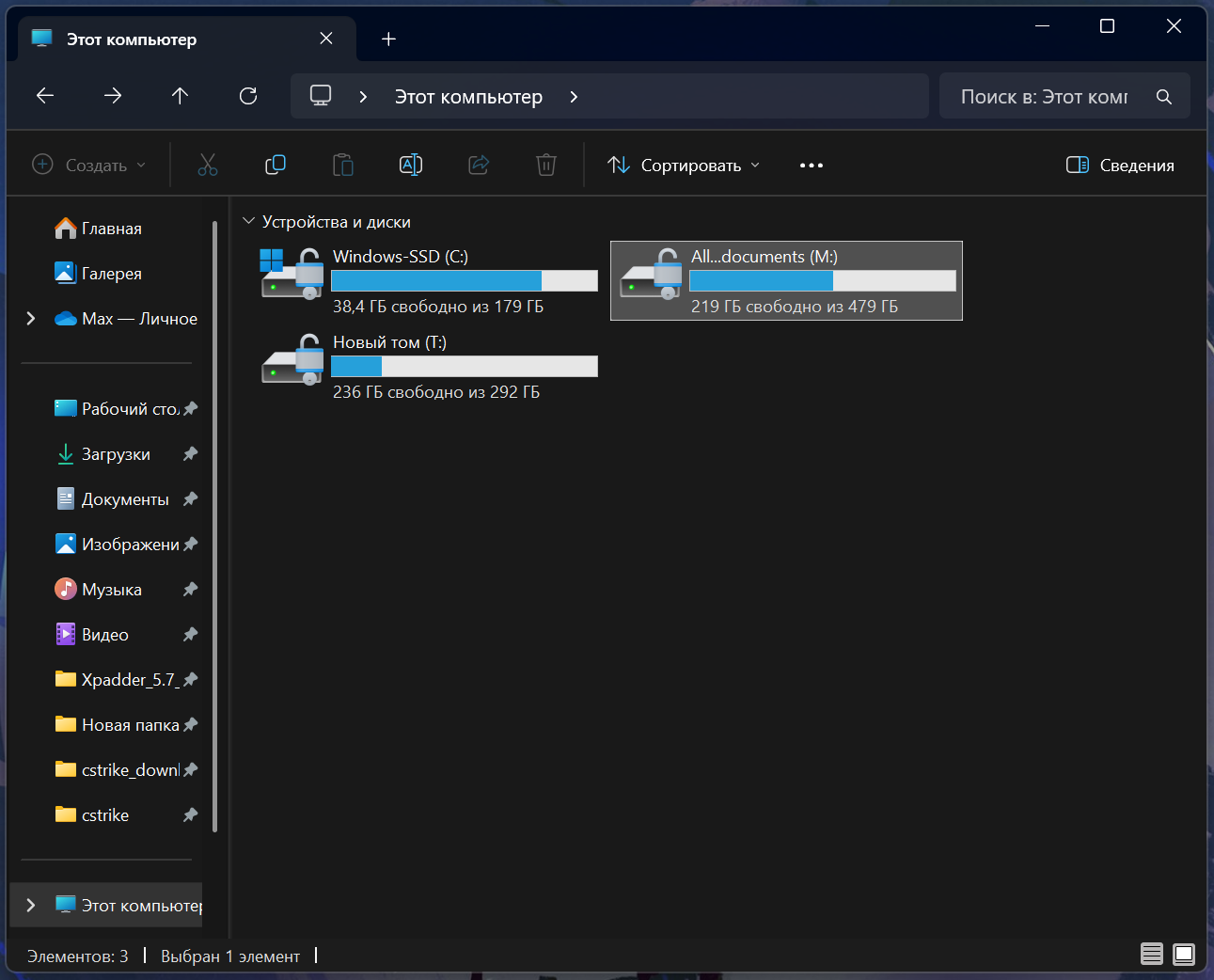Click the Новый том (T:) usage bar

click(465, 367)
